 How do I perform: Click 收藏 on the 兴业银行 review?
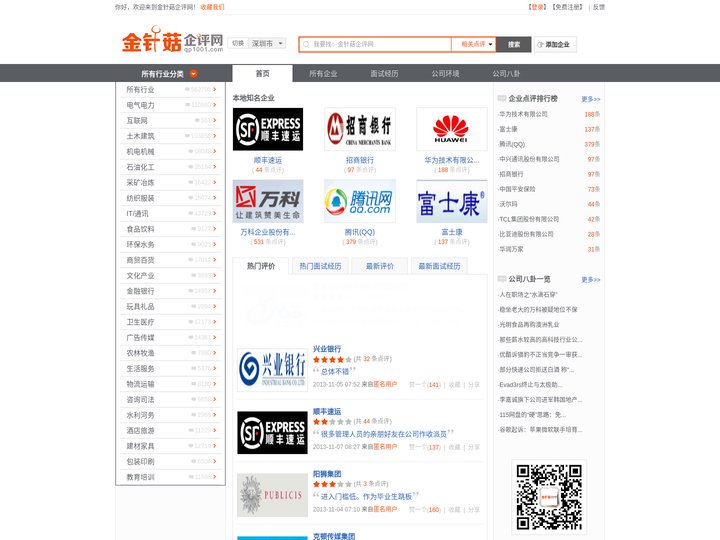454,385
